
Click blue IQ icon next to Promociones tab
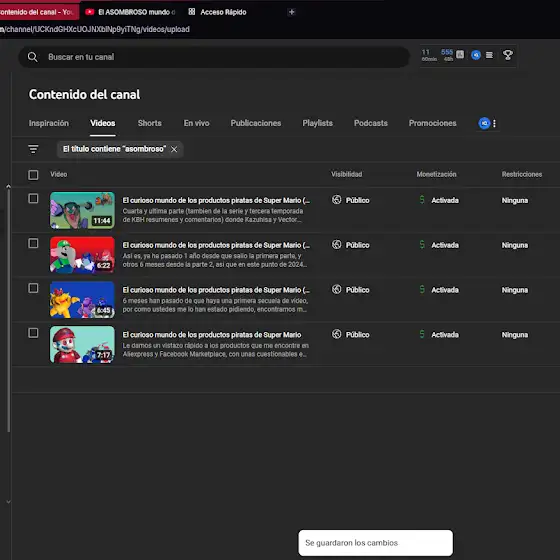click(x=484, y=124)
